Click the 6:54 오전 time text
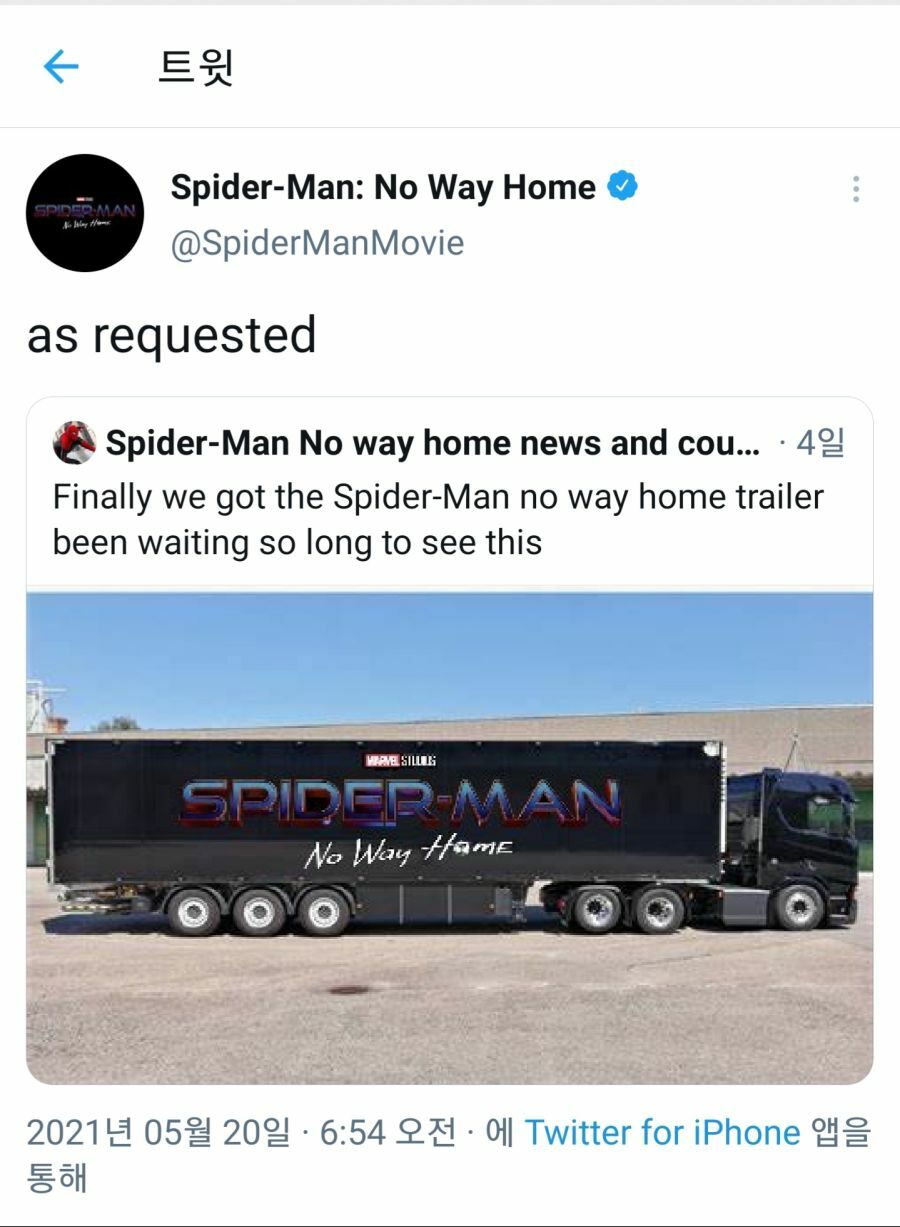 tap(388, 1133)
